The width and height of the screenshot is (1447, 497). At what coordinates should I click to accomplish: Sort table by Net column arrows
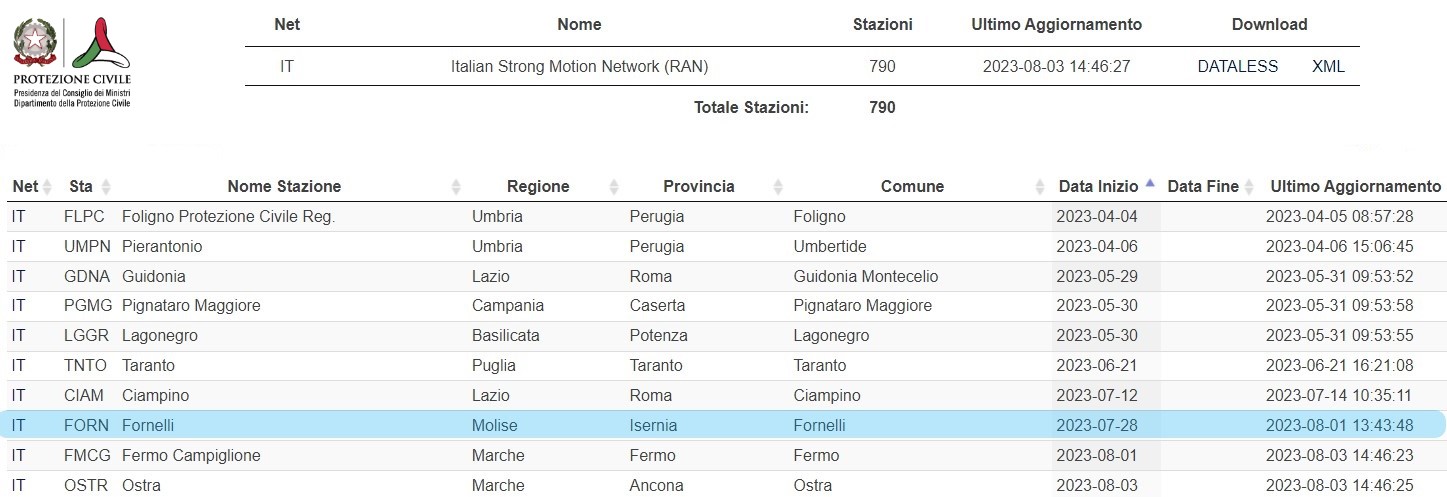[x=47, y=187]
